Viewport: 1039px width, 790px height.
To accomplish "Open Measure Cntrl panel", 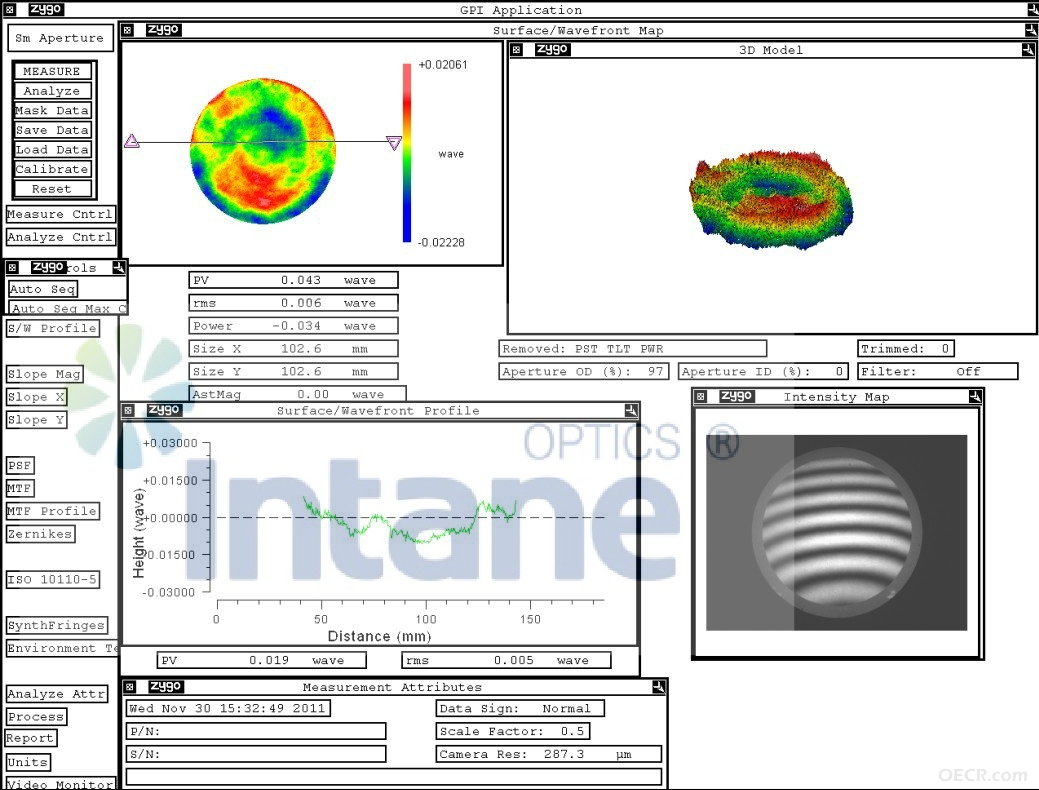I will [x=60, y=214].
